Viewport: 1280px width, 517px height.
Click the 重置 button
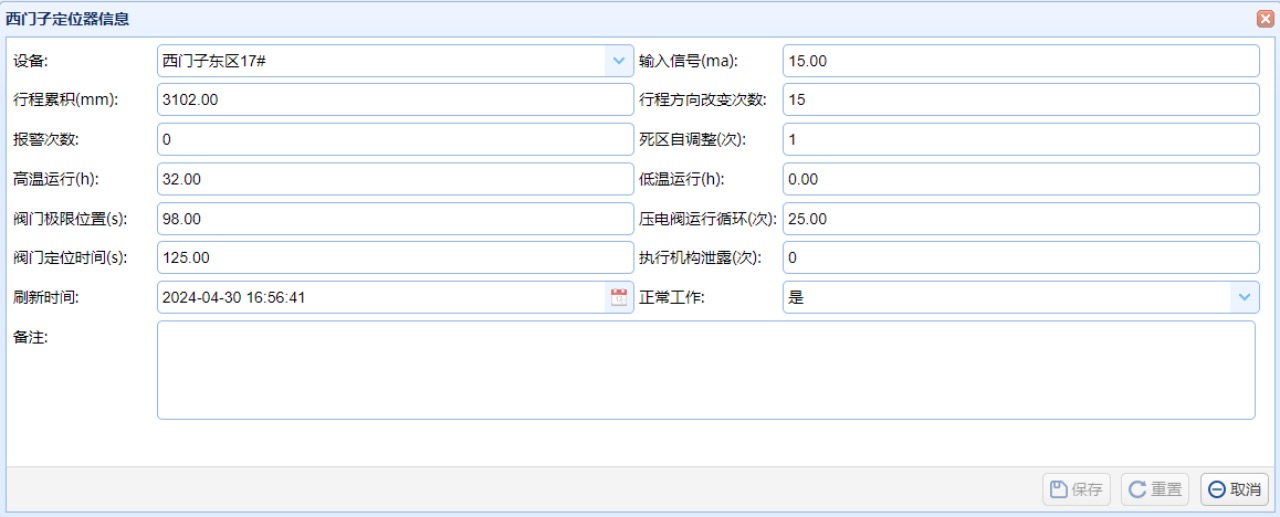click(1155, 489)
